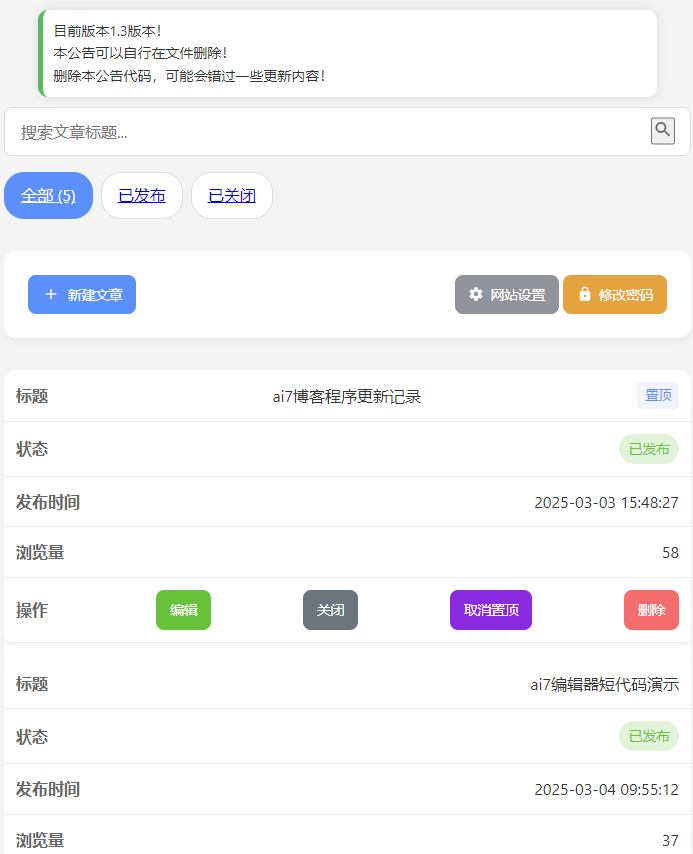Click the lock icon on 修改密码
This screenshot has width=693, height=854.
[x=585, y=295]
